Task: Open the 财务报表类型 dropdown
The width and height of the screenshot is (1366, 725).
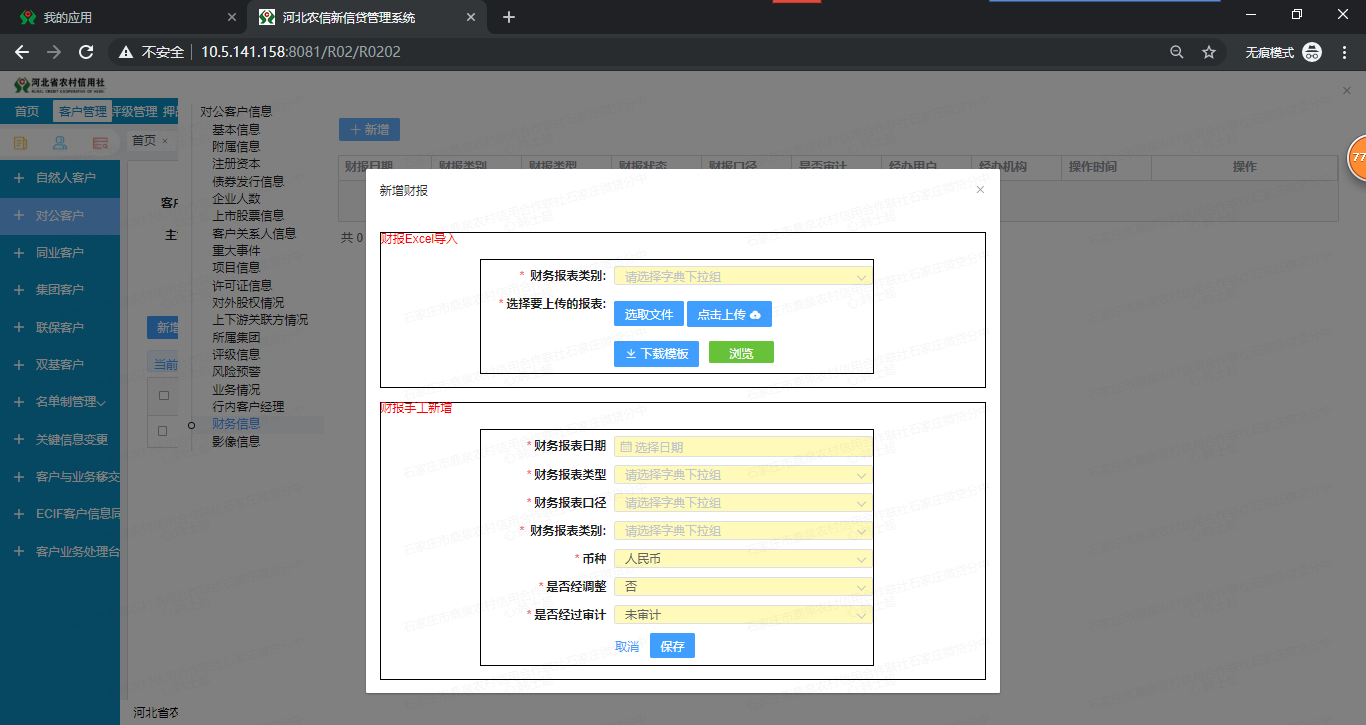Action: point(743,475)
